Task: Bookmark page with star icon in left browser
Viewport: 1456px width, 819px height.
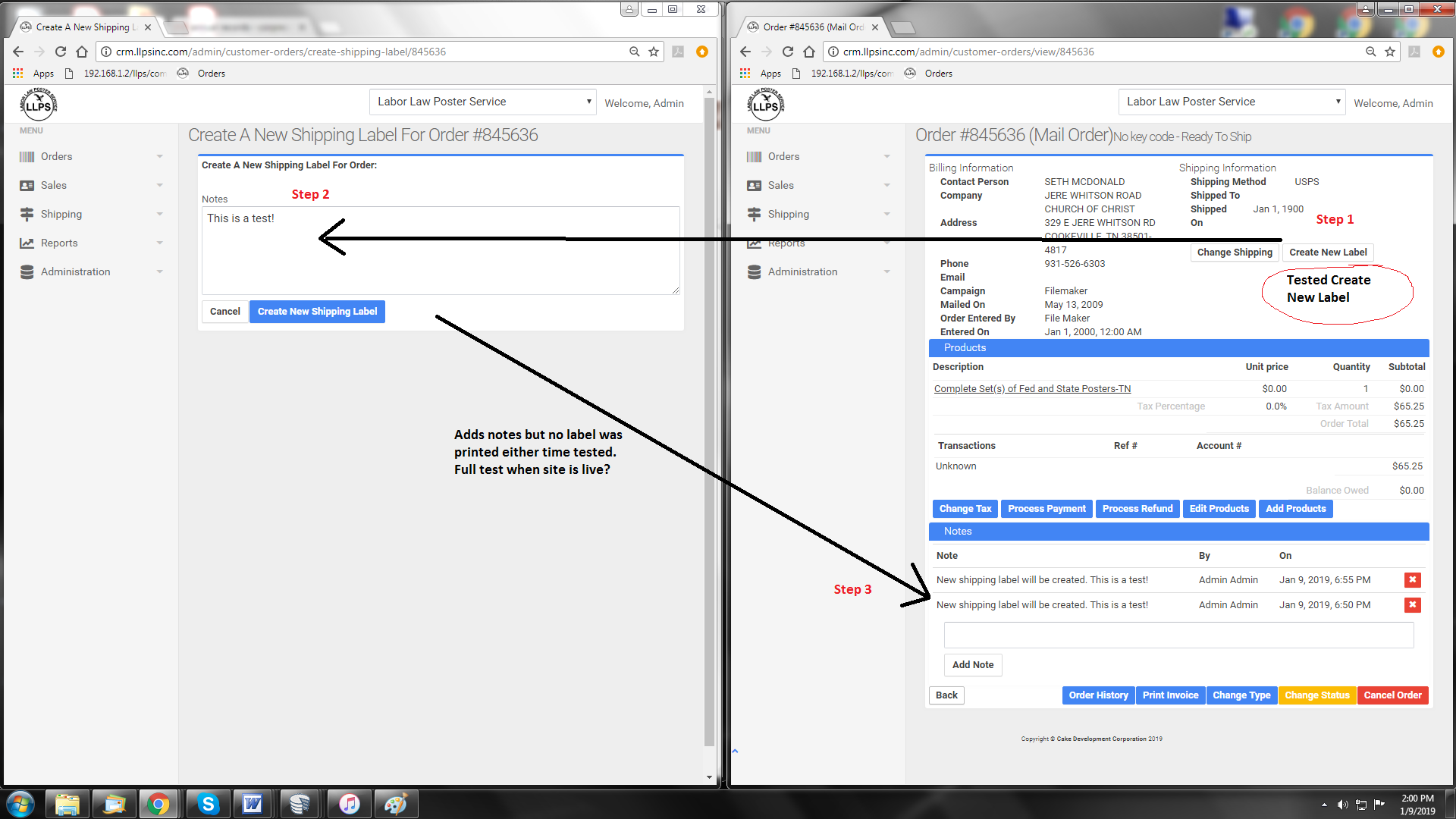Action: pyautogui.click(x=654, y=52)
